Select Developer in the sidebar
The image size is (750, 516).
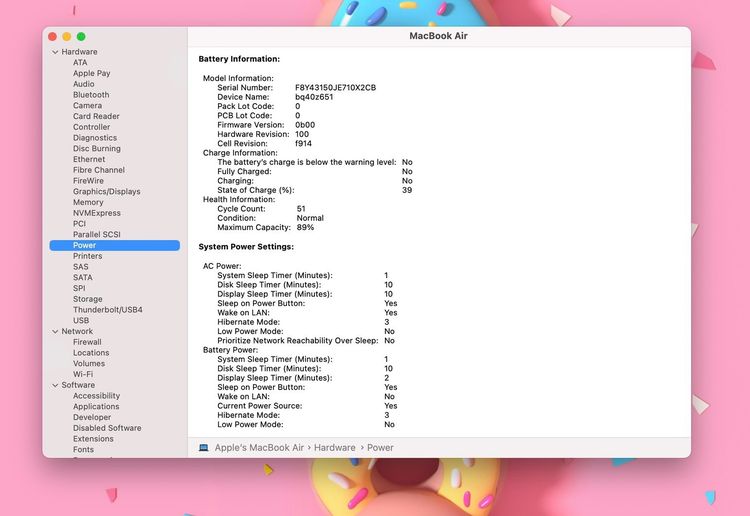[x=92, y=417]
